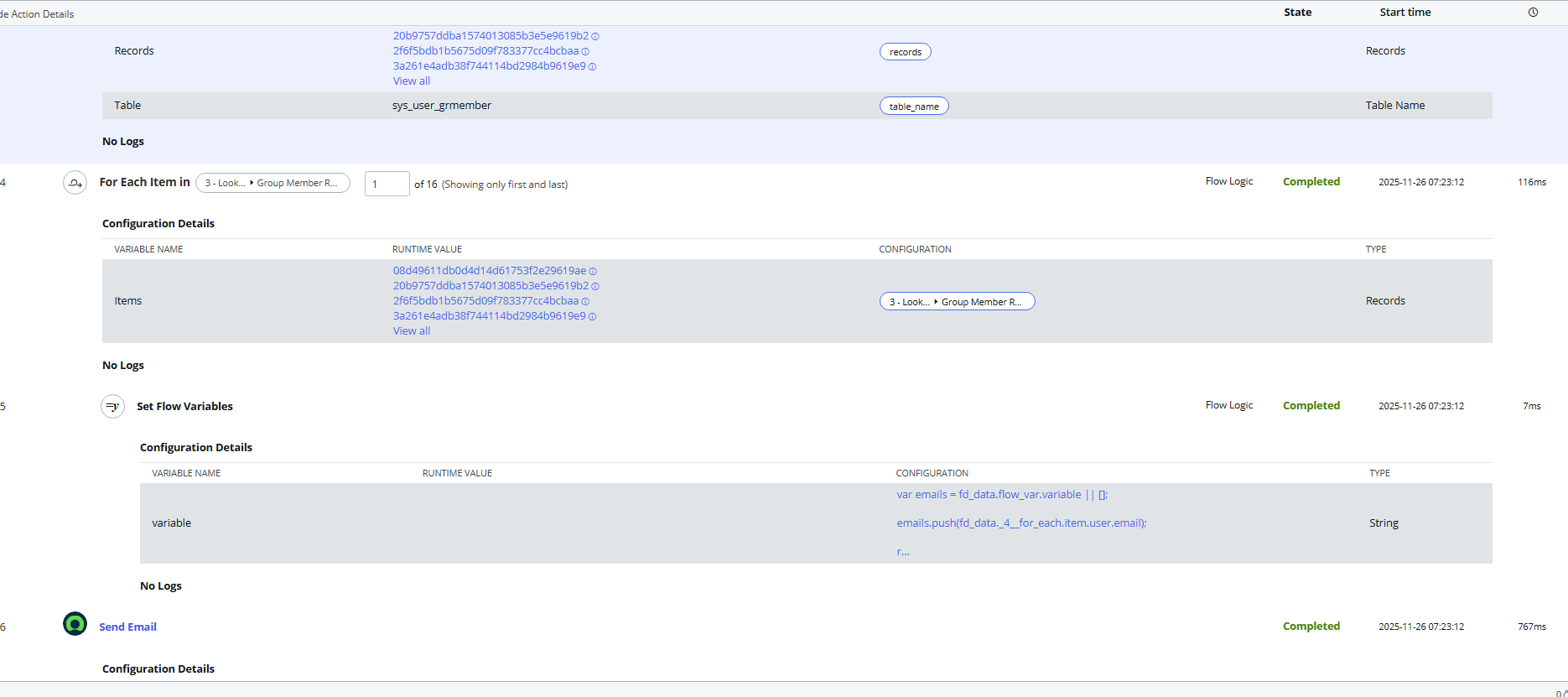1568x697 pixels.
Task: Click the For Each loop step icon
Action: pyautogui.click(x=75, y=182)
